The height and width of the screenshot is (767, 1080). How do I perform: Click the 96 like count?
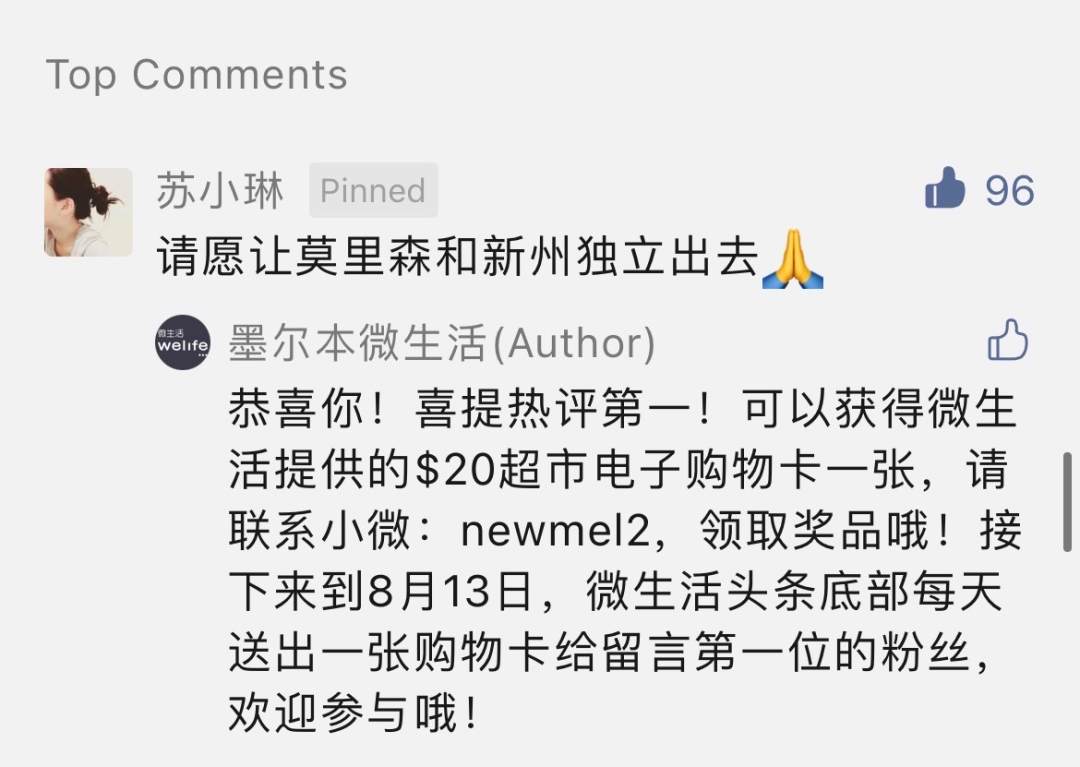click(x=1009, y=190)
